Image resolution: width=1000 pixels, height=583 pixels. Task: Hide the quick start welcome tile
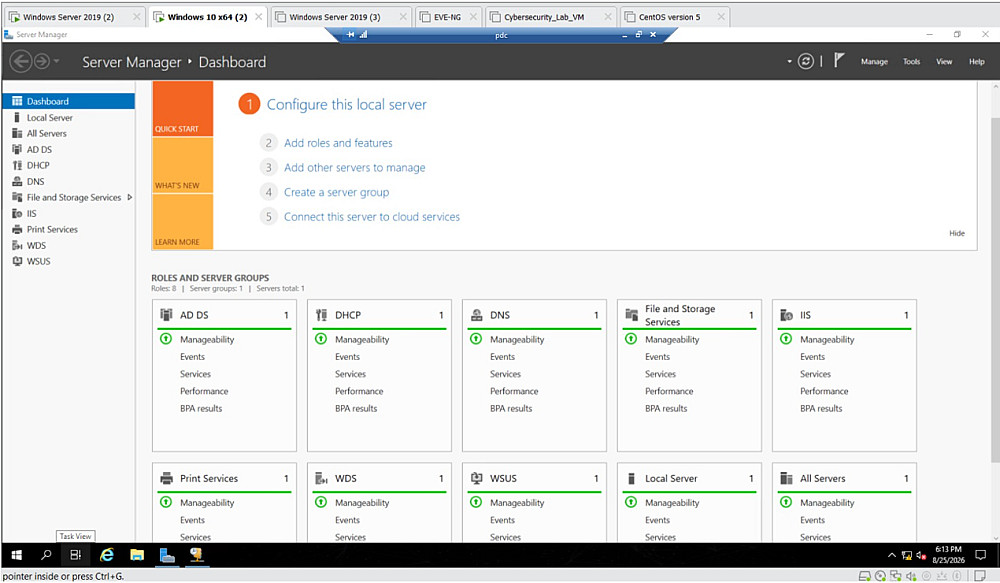coord(957,233)
